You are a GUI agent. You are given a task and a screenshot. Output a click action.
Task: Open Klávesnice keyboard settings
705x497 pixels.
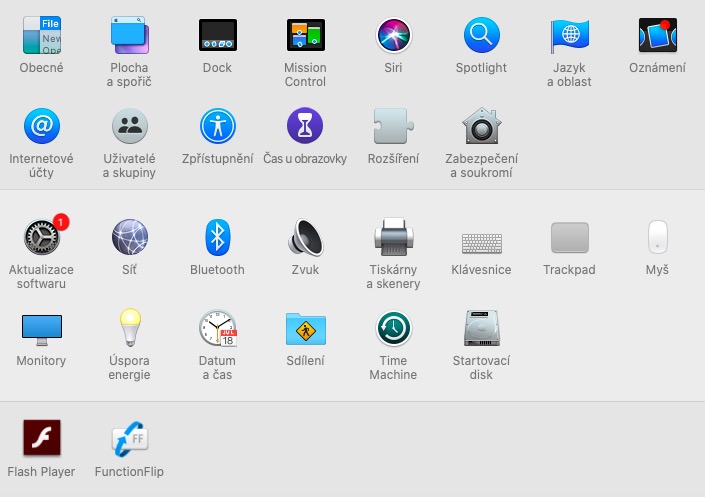(x=482, y=243)
